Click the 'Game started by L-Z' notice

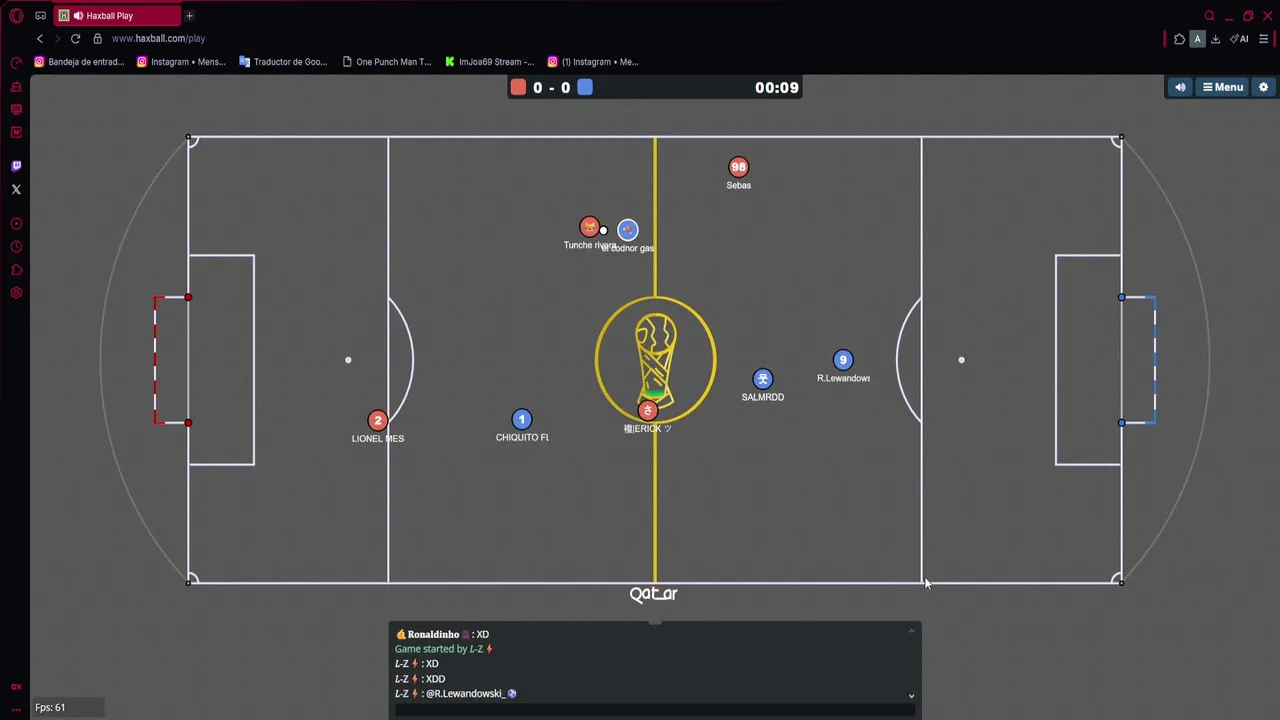point(444,649)
